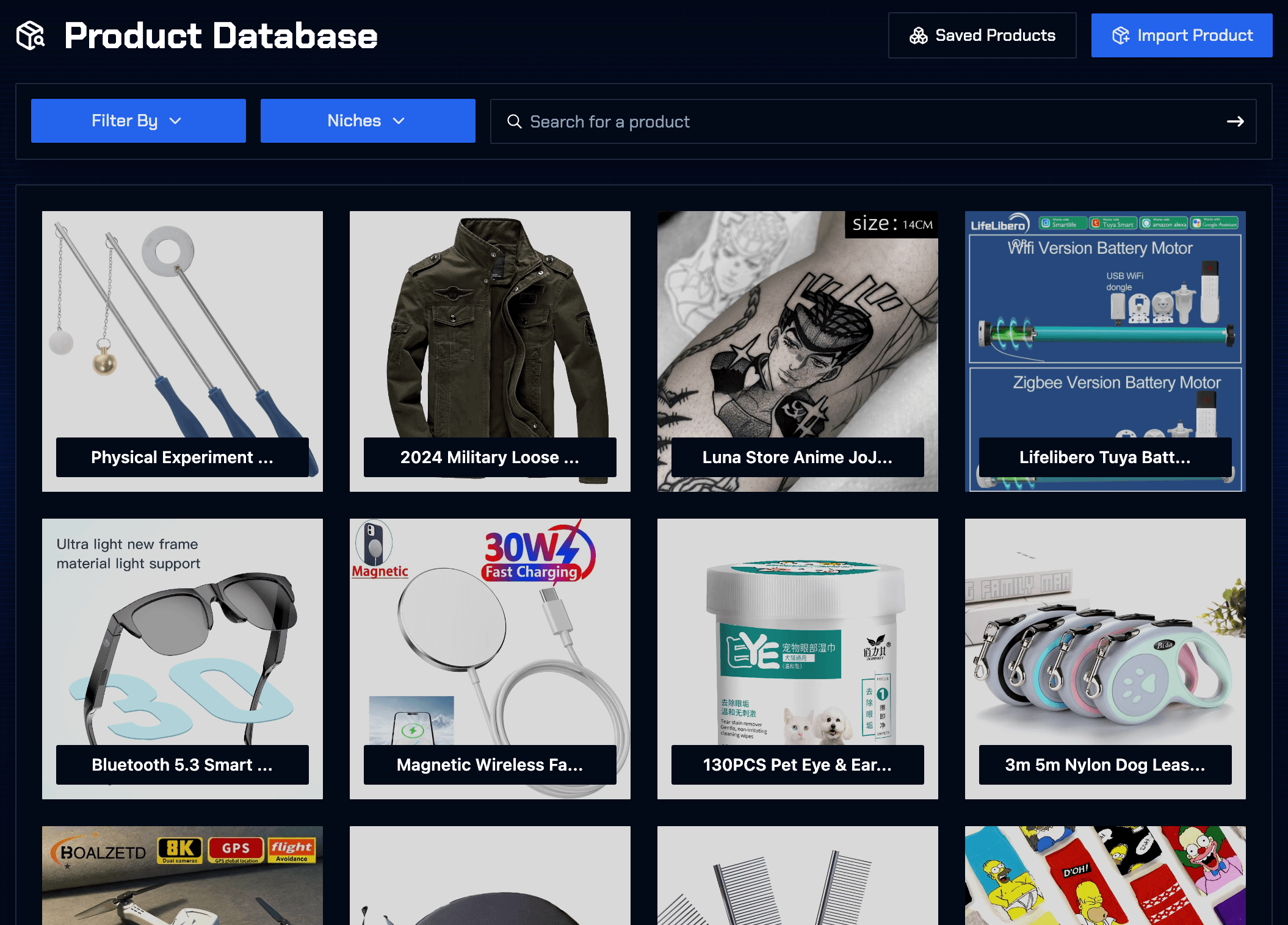Open the 130PCS Pet Eye & Ear wipes card

798,659
